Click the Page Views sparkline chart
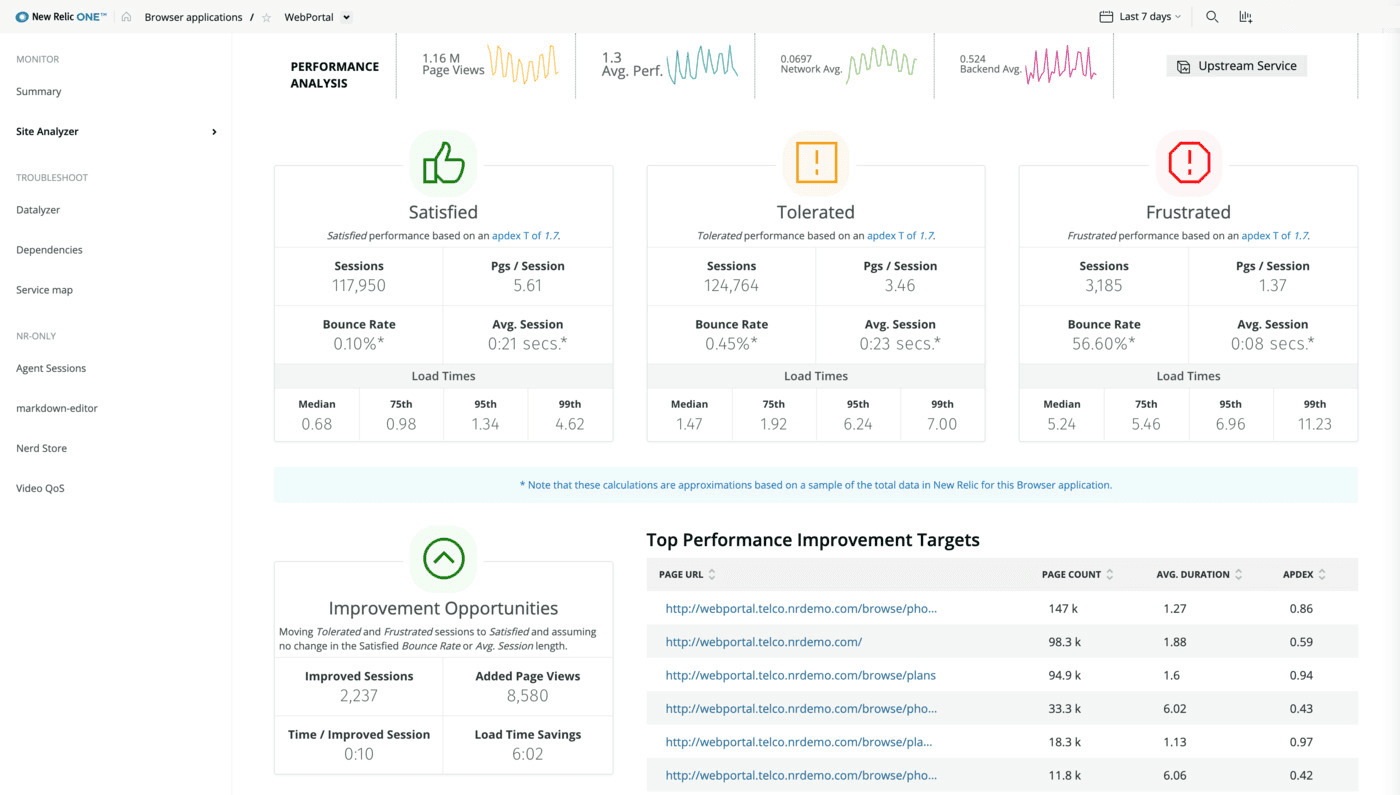Viewport: 1400px width, 795px height. [x=520, y=66]
